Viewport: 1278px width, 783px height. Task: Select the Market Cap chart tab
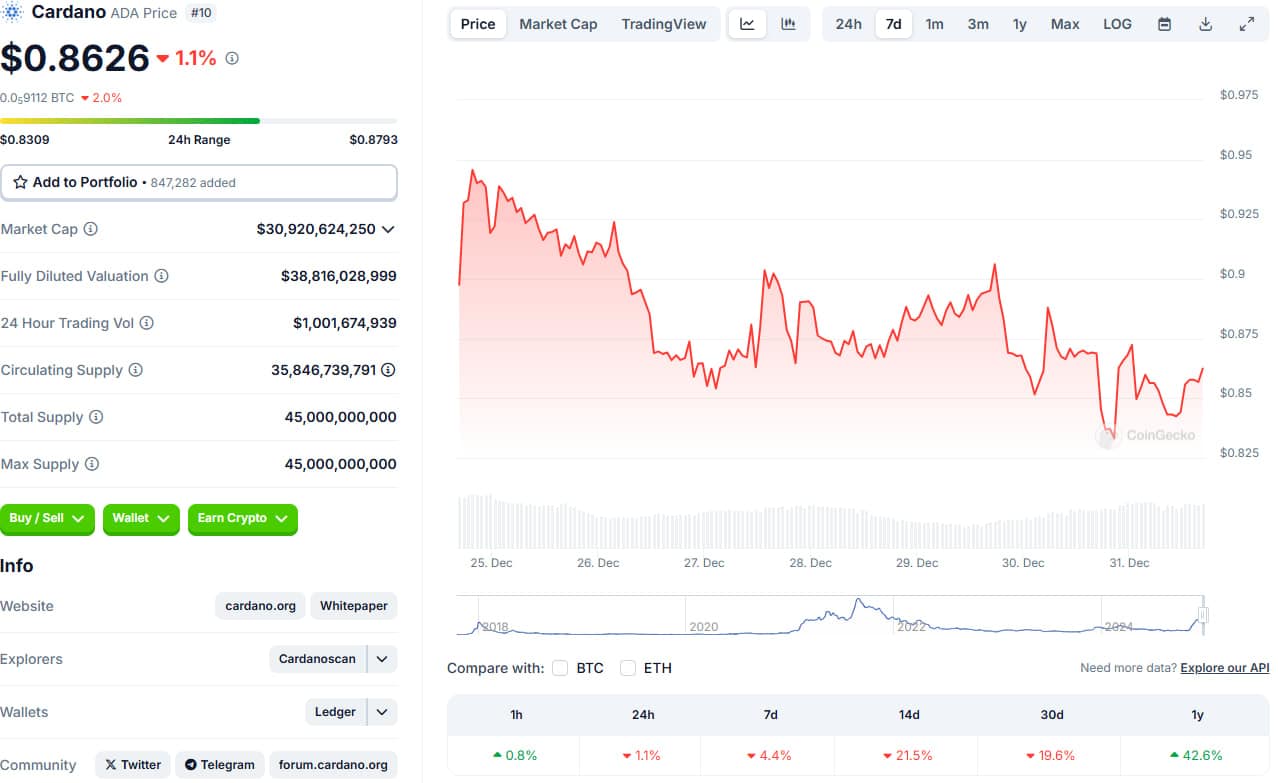coord(558,24)
